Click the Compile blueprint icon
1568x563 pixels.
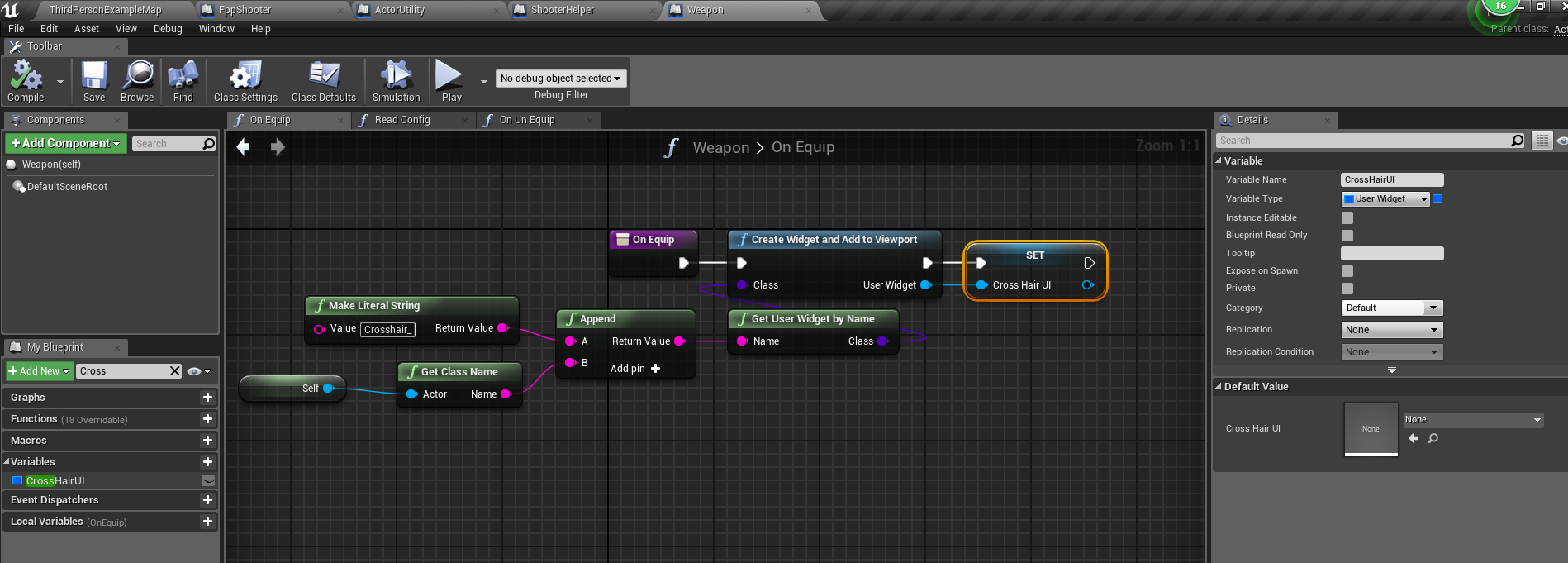[26, 77]
